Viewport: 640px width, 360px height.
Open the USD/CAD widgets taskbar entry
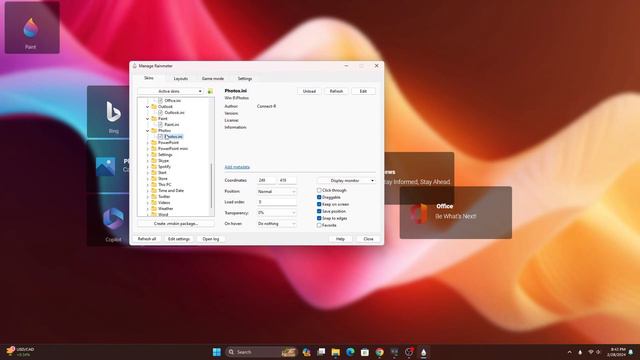[x=20, y=352]
